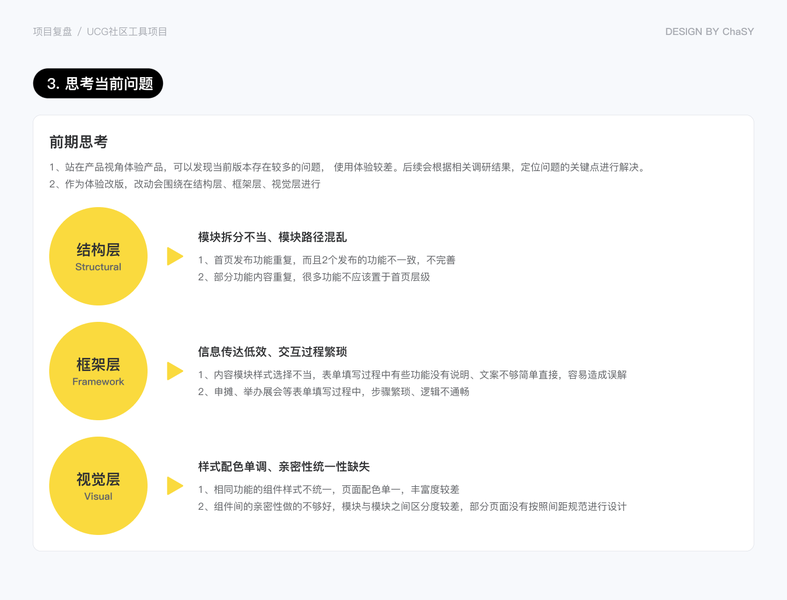
Task: Click the line starting 2、申摊、举办展会等表单
Action: [334, 392]
